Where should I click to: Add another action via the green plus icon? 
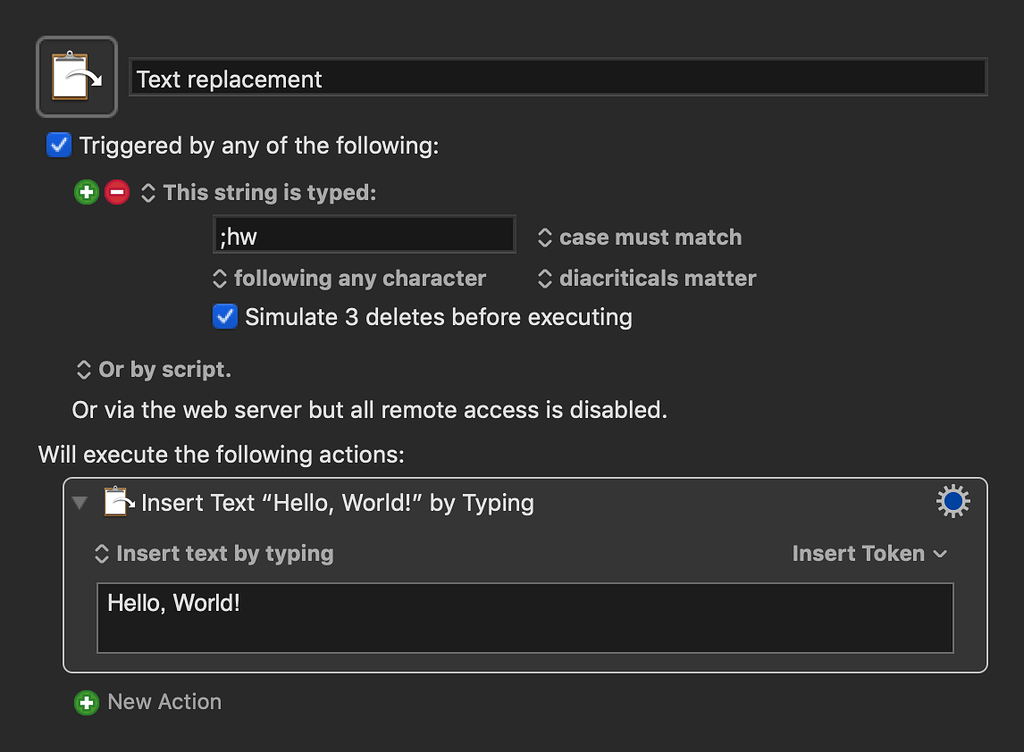point(87,702)
